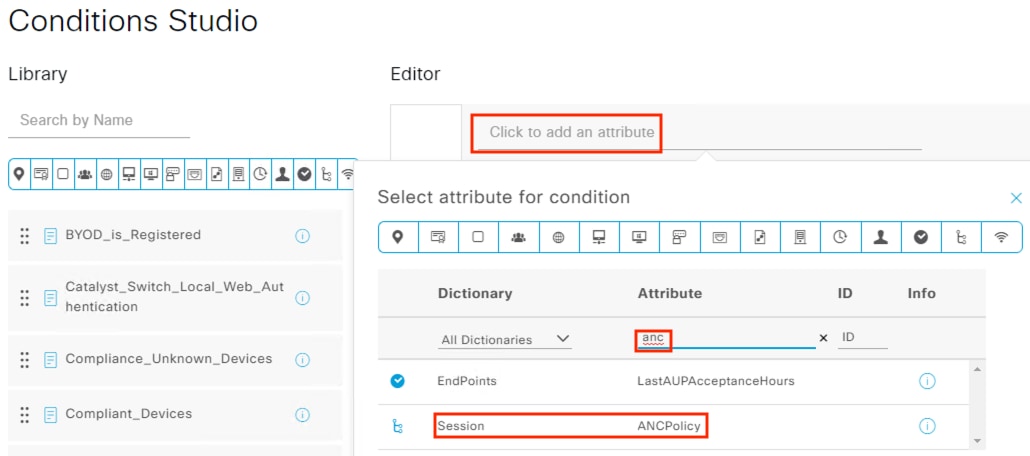Screen dimensions: 1030x456
Task: Show info for Catalyst_Switch_Local_Web_Authentication condition
Action: pos(302,298)
